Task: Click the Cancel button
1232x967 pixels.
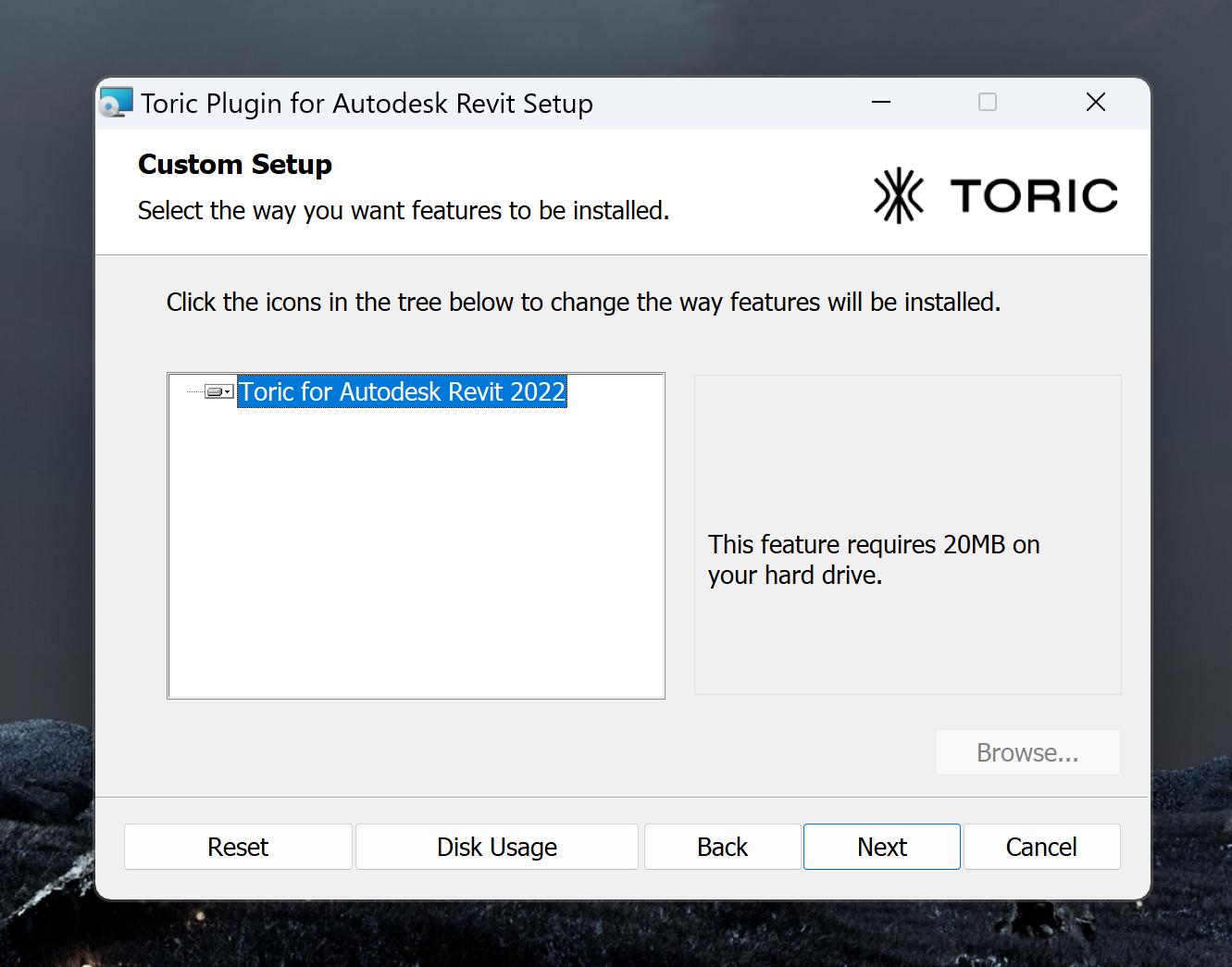Action: click(x=1041, y=847)
